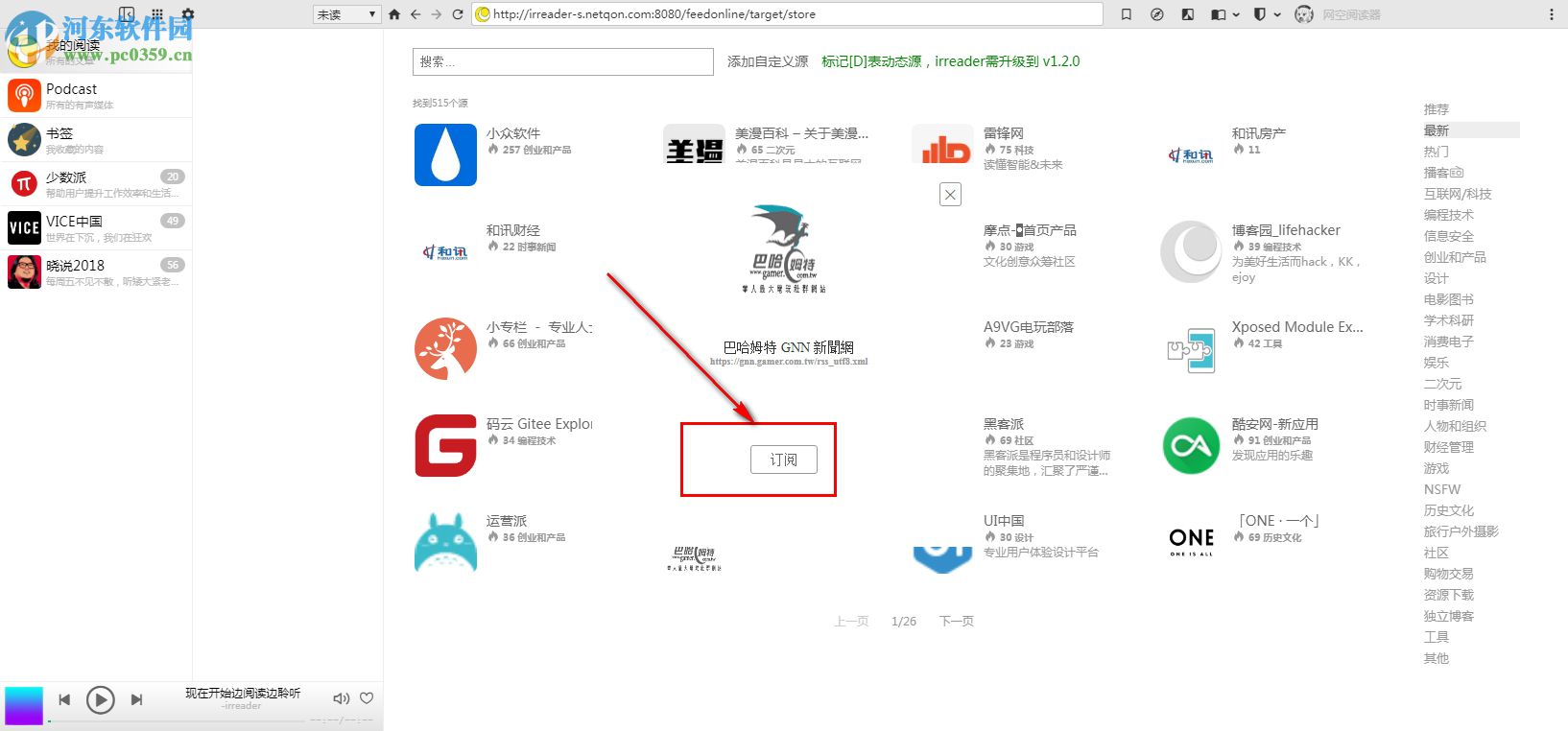Click the image contrast icon in the toolbar

coord(1188,14)
